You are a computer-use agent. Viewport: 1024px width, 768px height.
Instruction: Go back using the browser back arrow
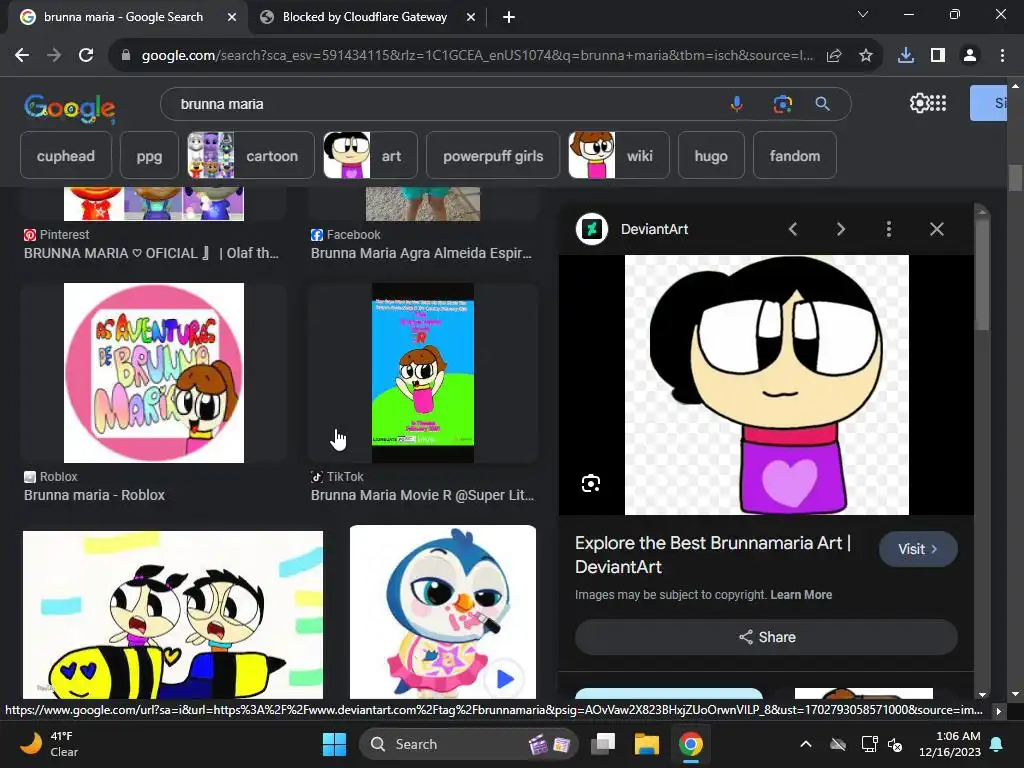22,56
